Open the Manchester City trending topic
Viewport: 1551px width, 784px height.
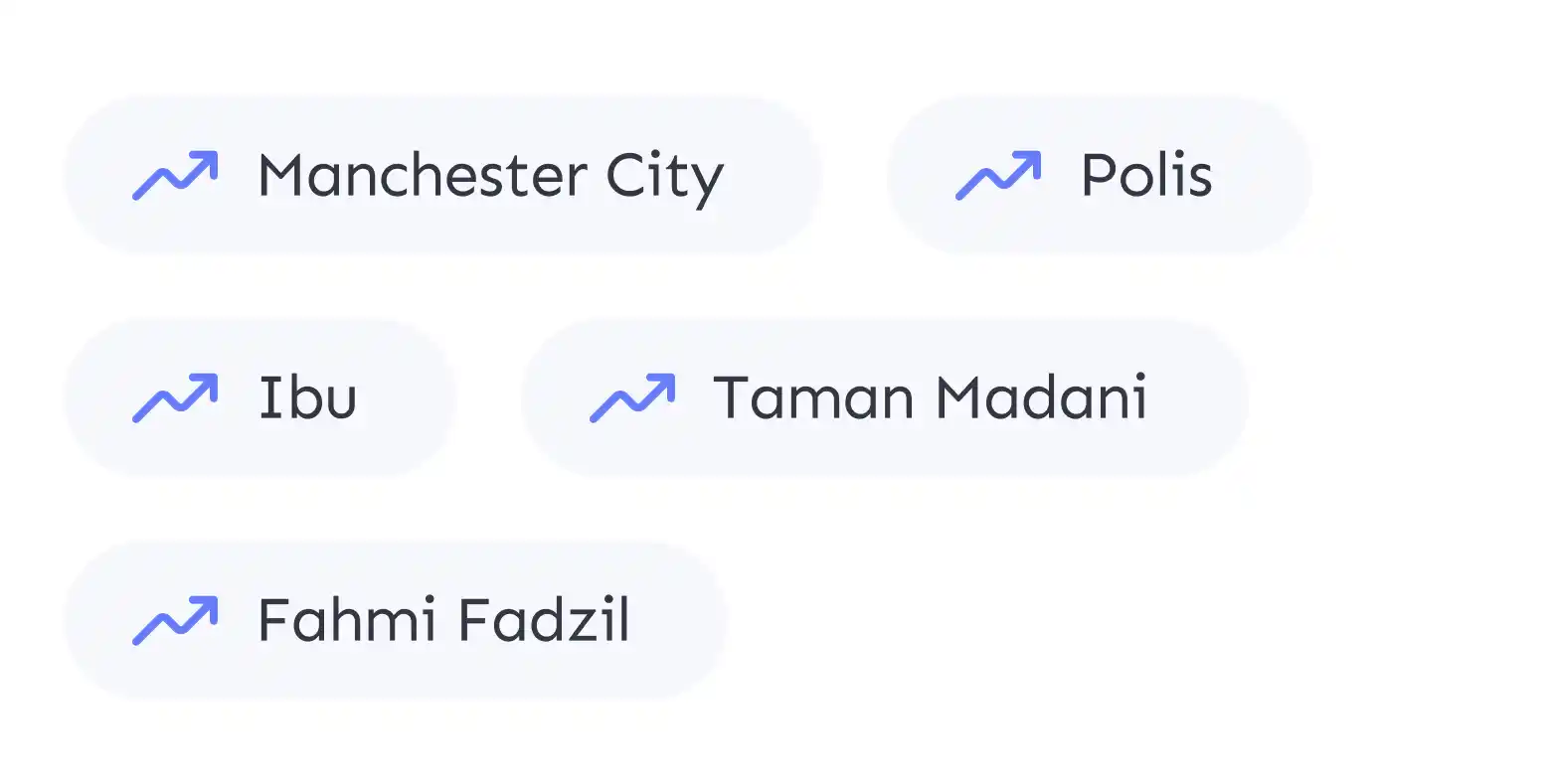pyautogui.click(x=443, y=176)
